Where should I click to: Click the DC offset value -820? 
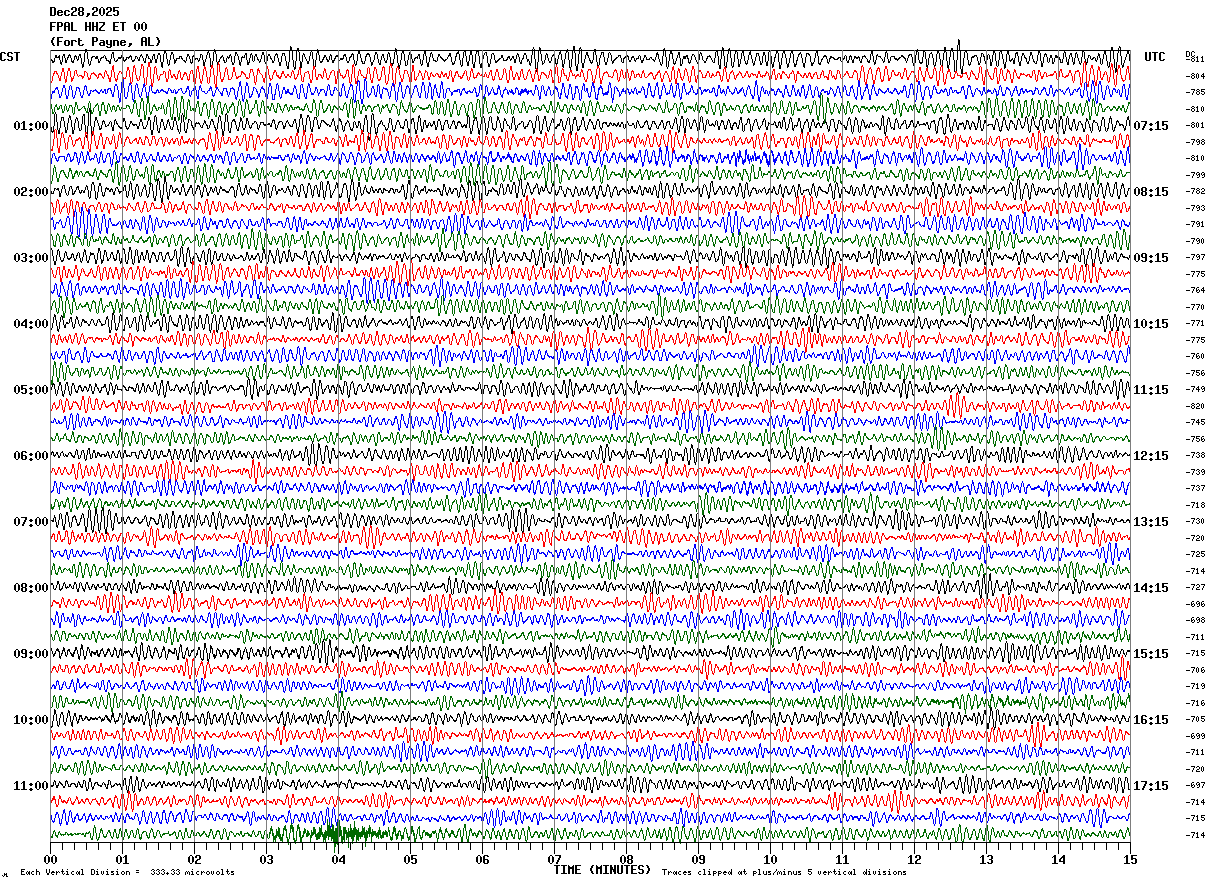click(x=1196, y=406)
